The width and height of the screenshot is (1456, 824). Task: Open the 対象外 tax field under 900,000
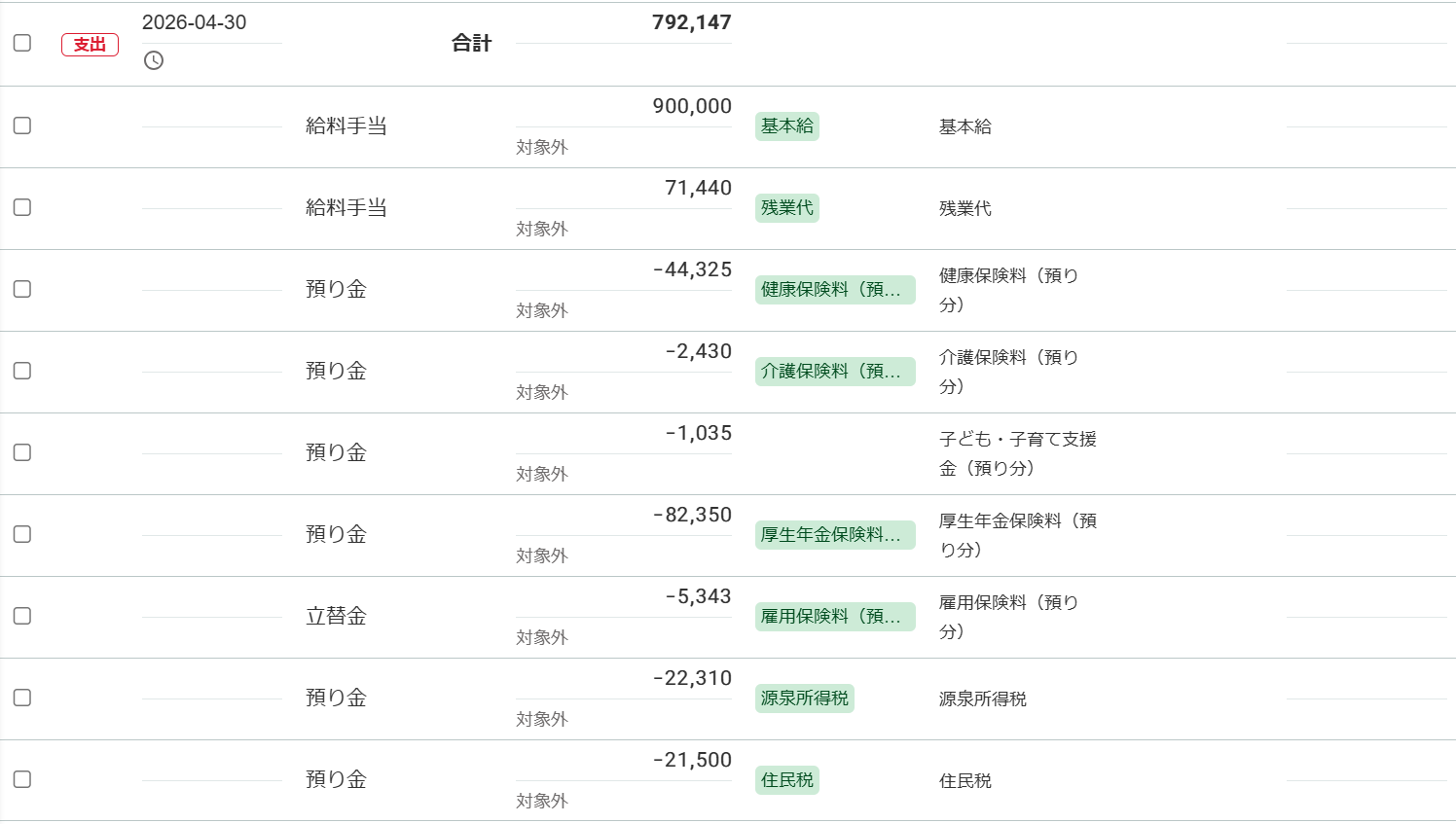pyautogui.click(x=542, y=147)
